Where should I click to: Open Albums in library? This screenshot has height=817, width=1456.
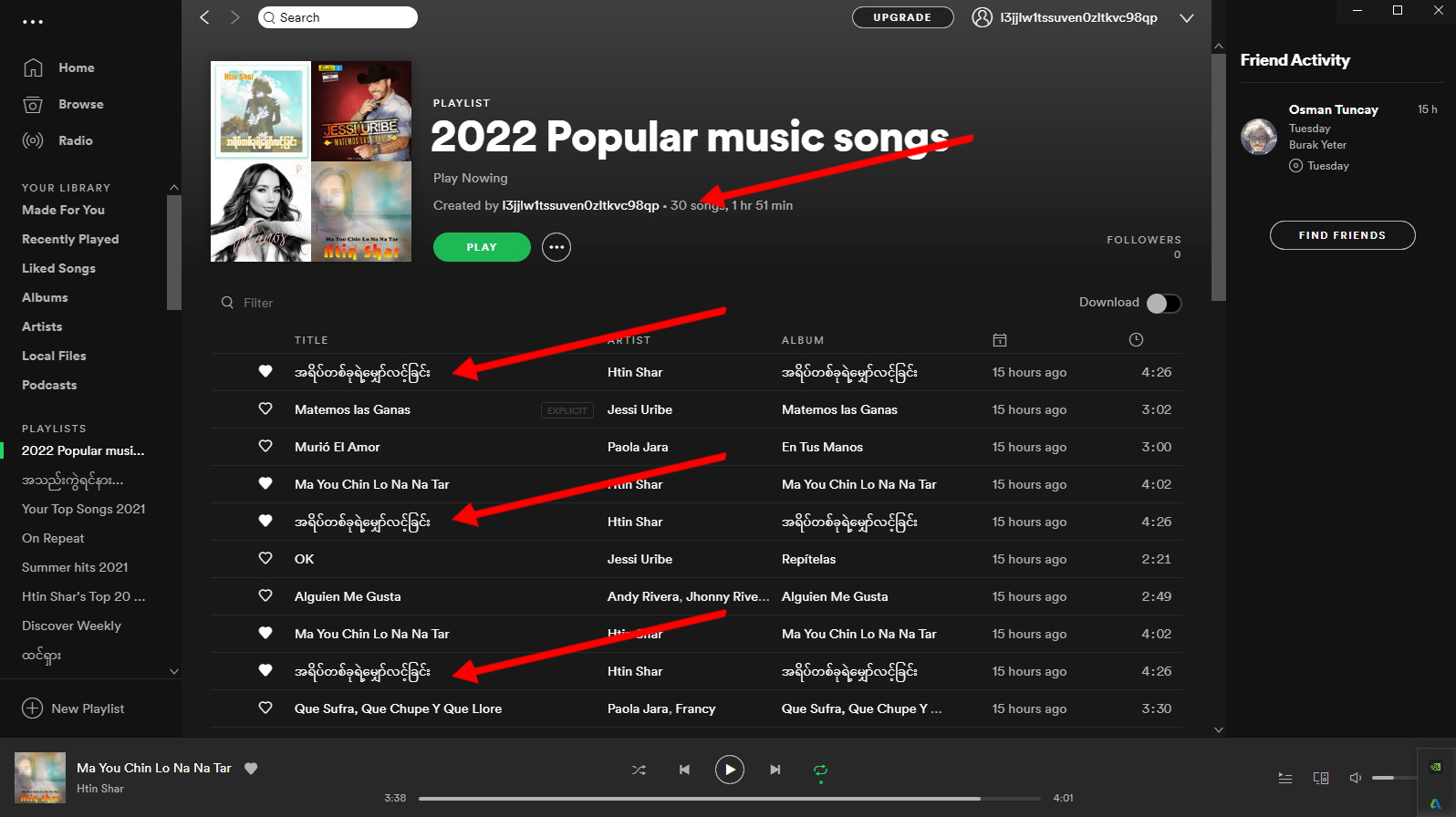(45, 297)
